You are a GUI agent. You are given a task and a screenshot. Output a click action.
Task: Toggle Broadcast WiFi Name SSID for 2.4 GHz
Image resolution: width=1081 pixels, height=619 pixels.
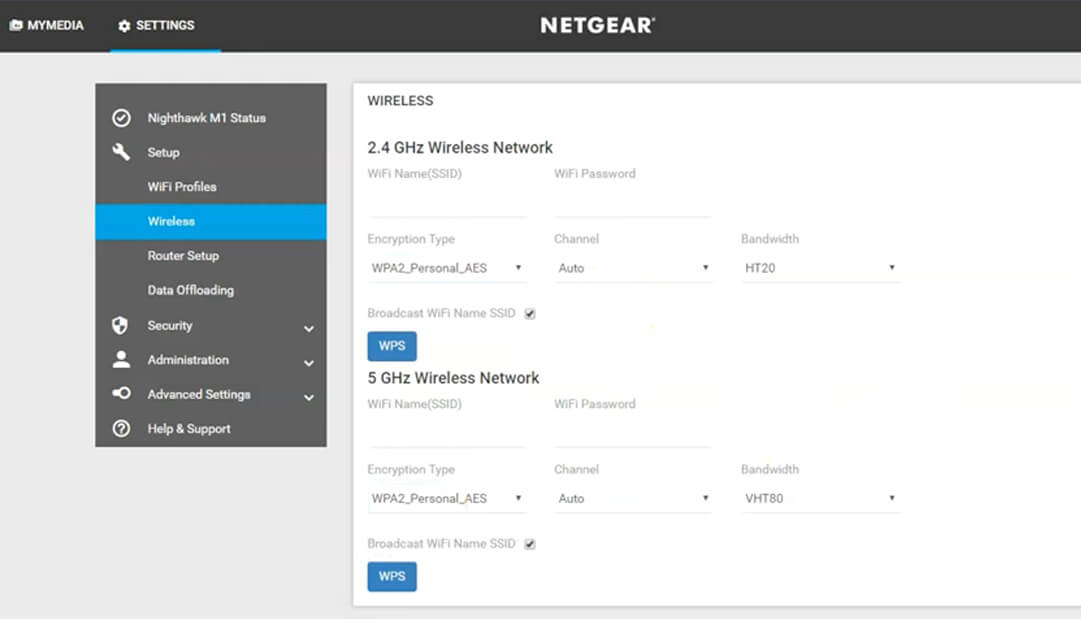[x=530, y=314]
